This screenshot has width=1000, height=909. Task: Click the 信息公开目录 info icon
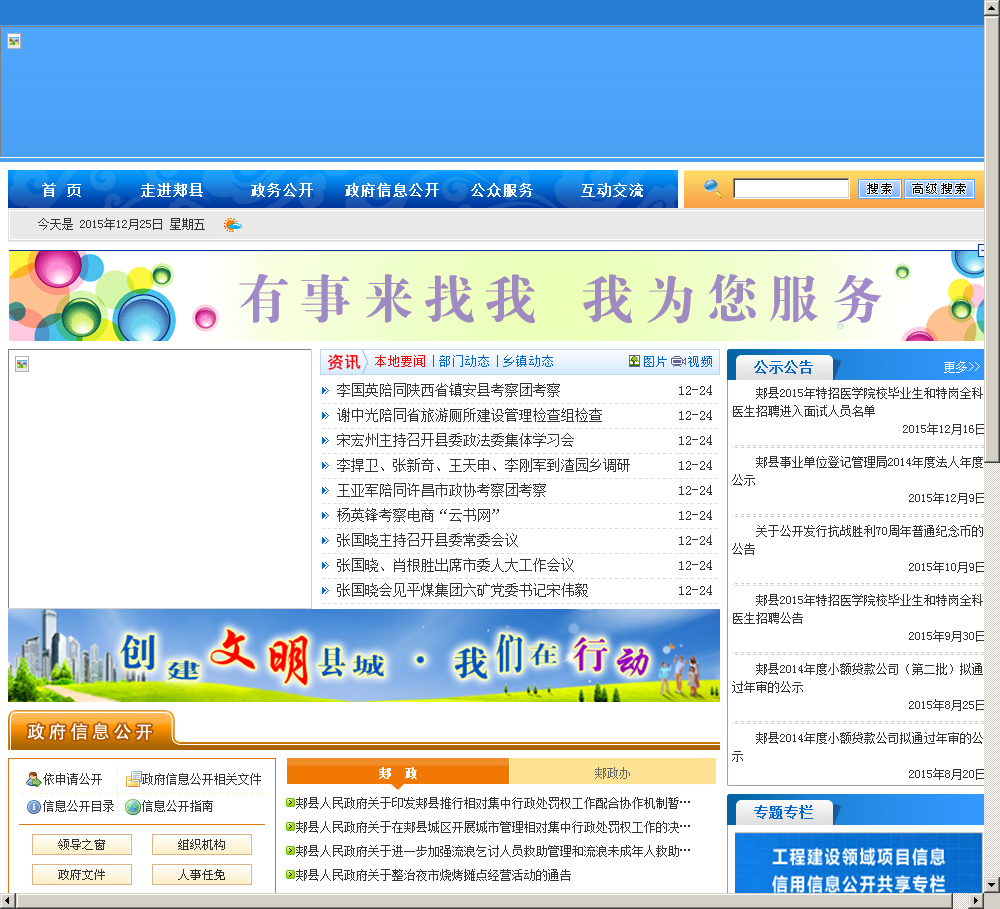tap(34, 807)
